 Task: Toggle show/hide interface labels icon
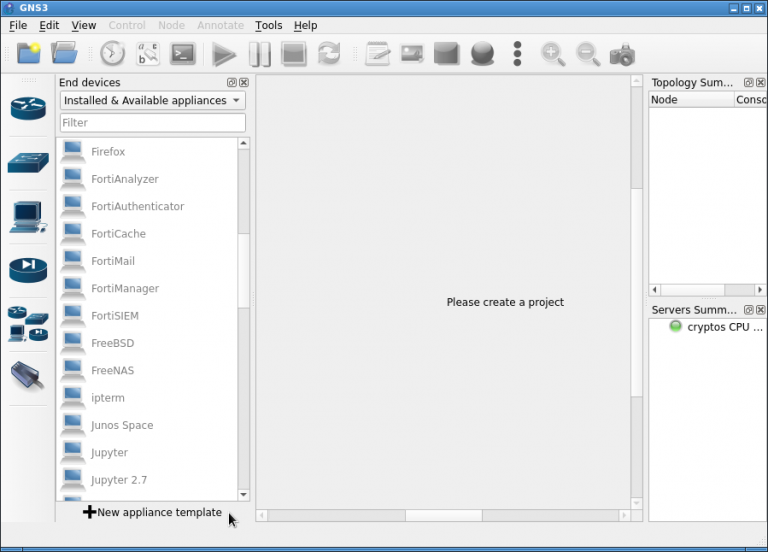(147, 53)
